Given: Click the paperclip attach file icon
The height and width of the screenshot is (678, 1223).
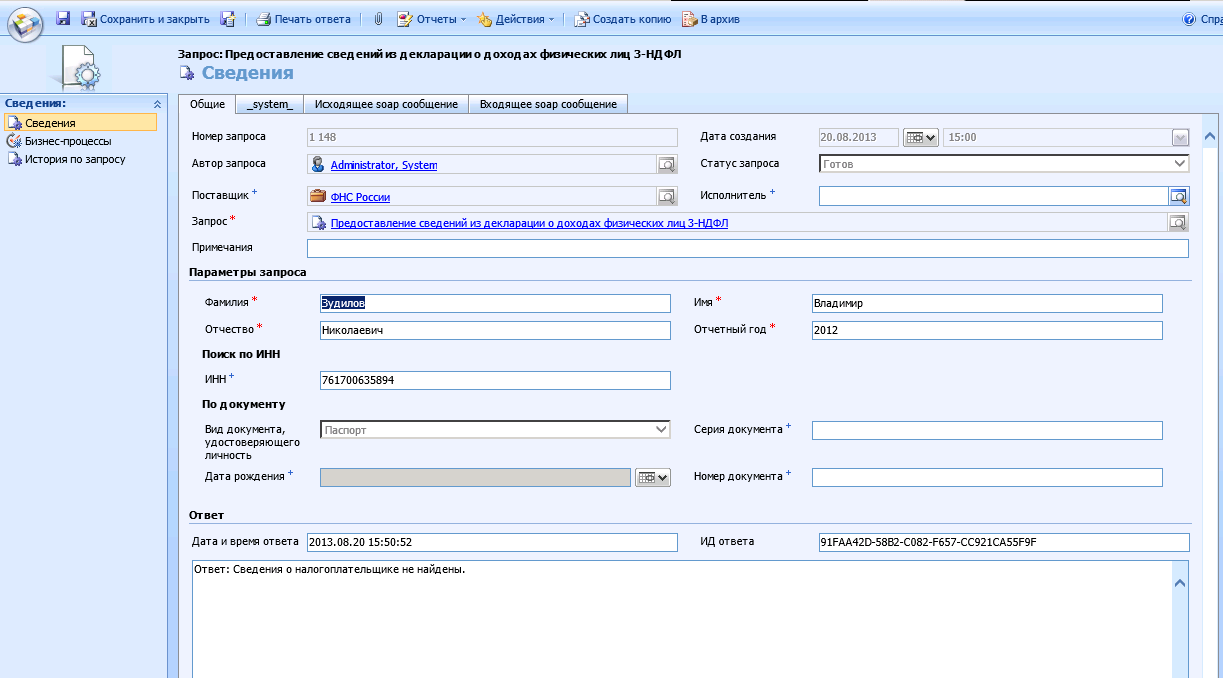Looking at the screenshot, I should 378,19.
